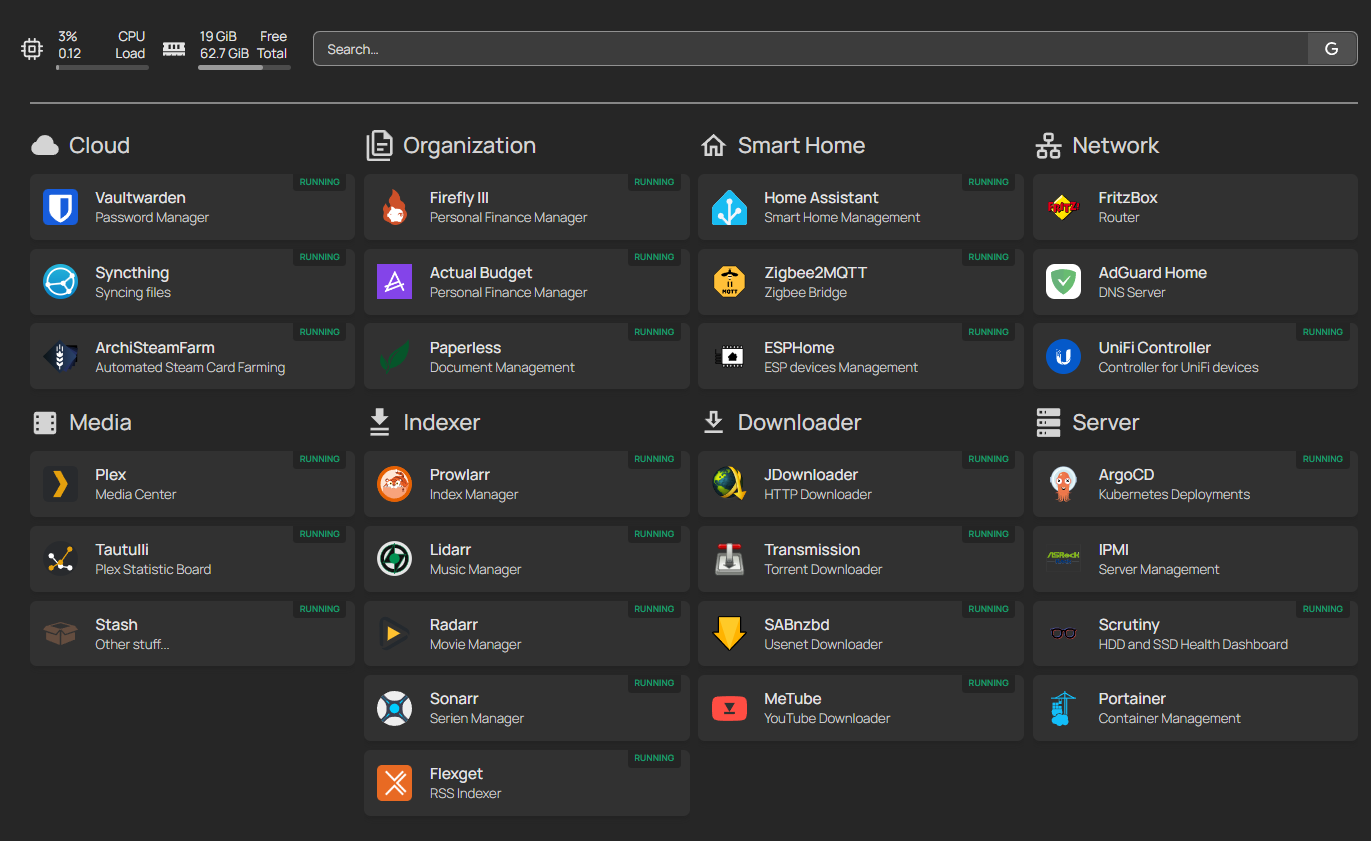Viewport: 1371px width, 841px height.
Task: Click the Sonarr icon
Action: point(395,708)
